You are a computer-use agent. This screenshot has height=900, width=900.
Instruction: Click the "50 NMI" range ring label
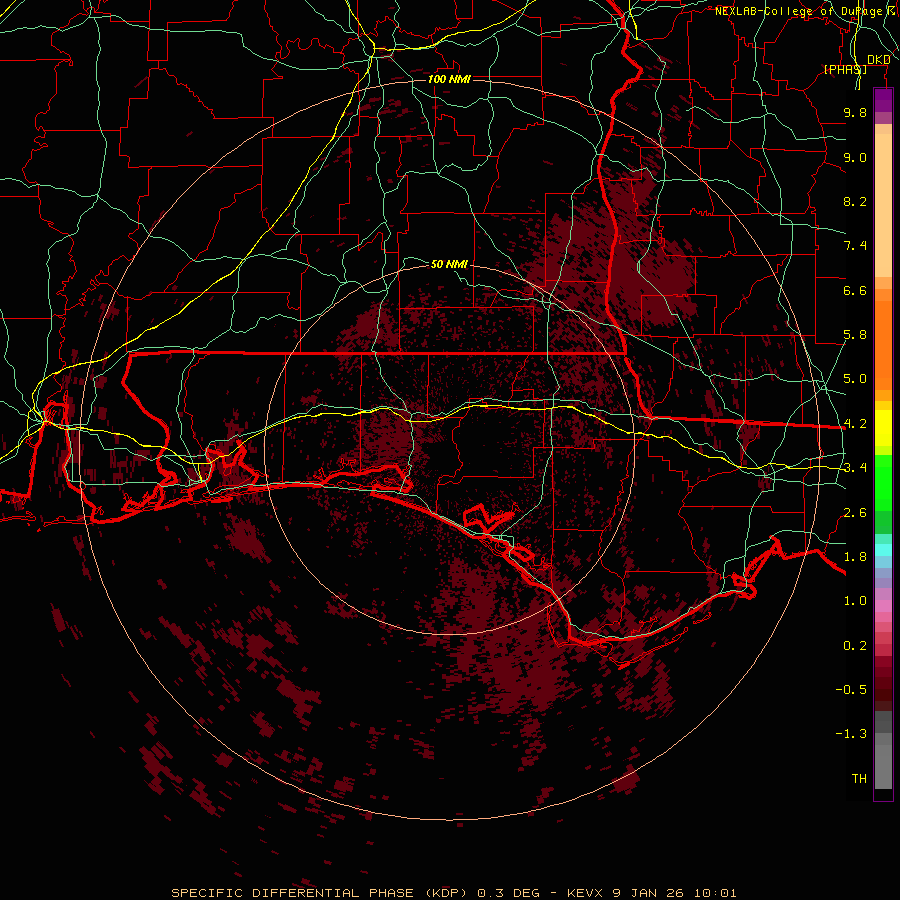(x=449, y=264)
